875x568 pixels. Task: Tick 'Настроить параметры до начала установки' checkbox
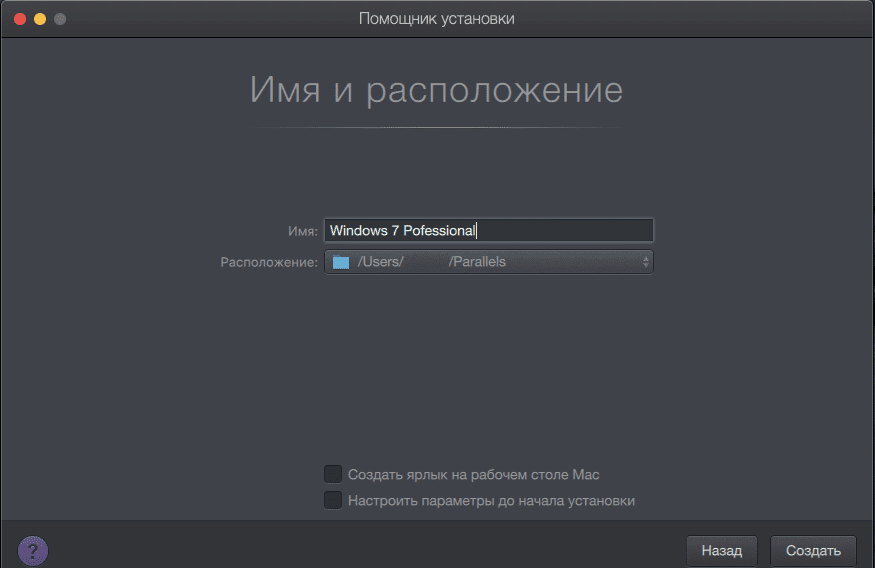(333, 500)
